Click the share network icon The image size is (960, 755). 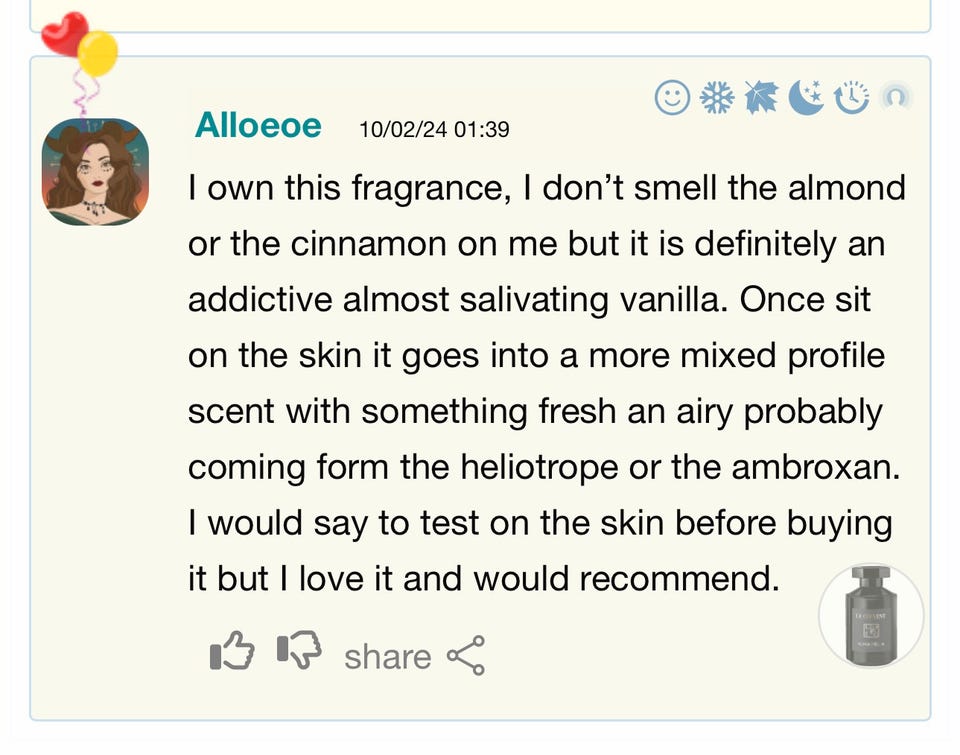pos(466,656)
